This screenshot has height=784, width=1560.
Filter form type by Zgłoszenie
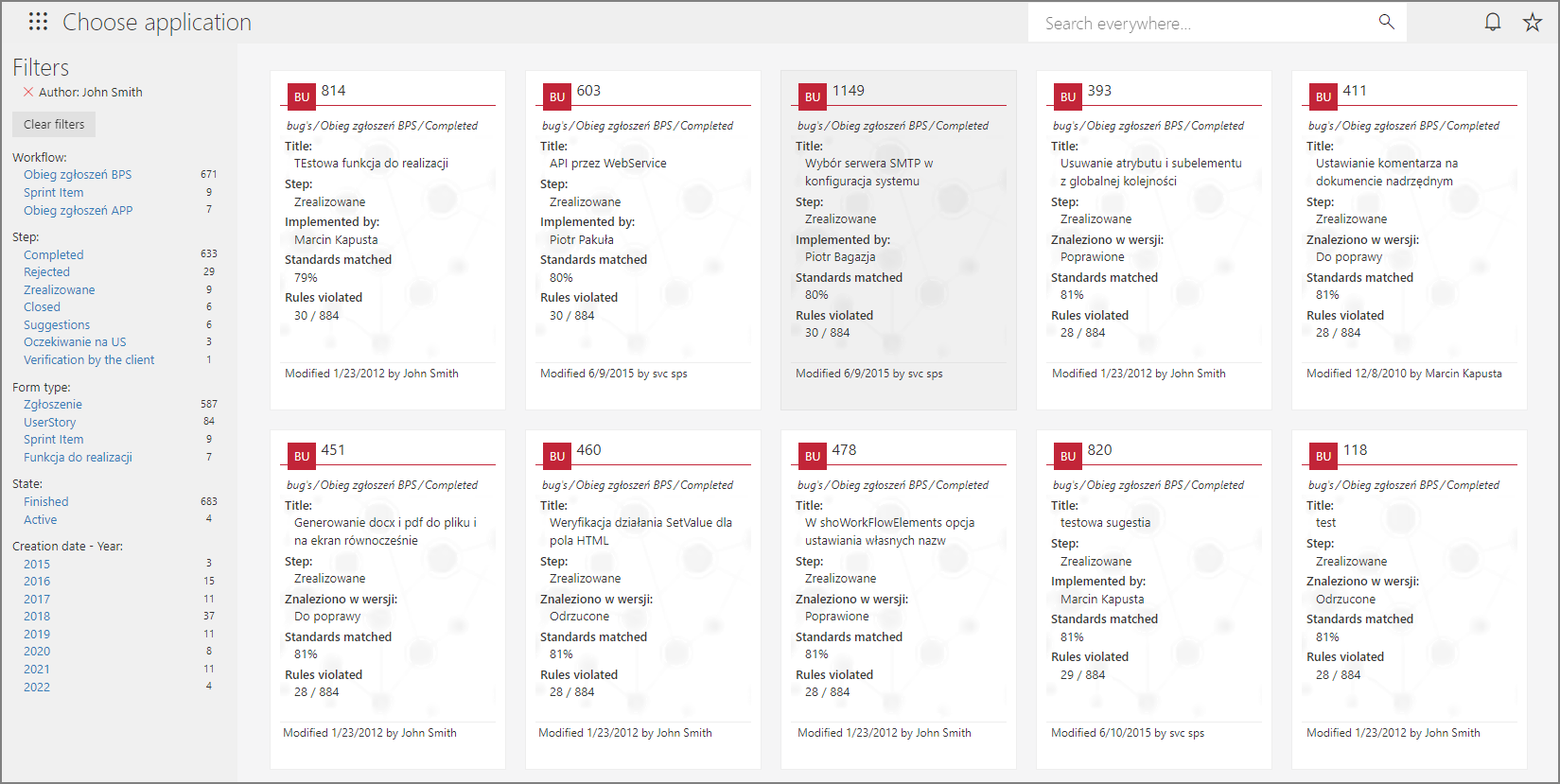[x=53, y=404]
